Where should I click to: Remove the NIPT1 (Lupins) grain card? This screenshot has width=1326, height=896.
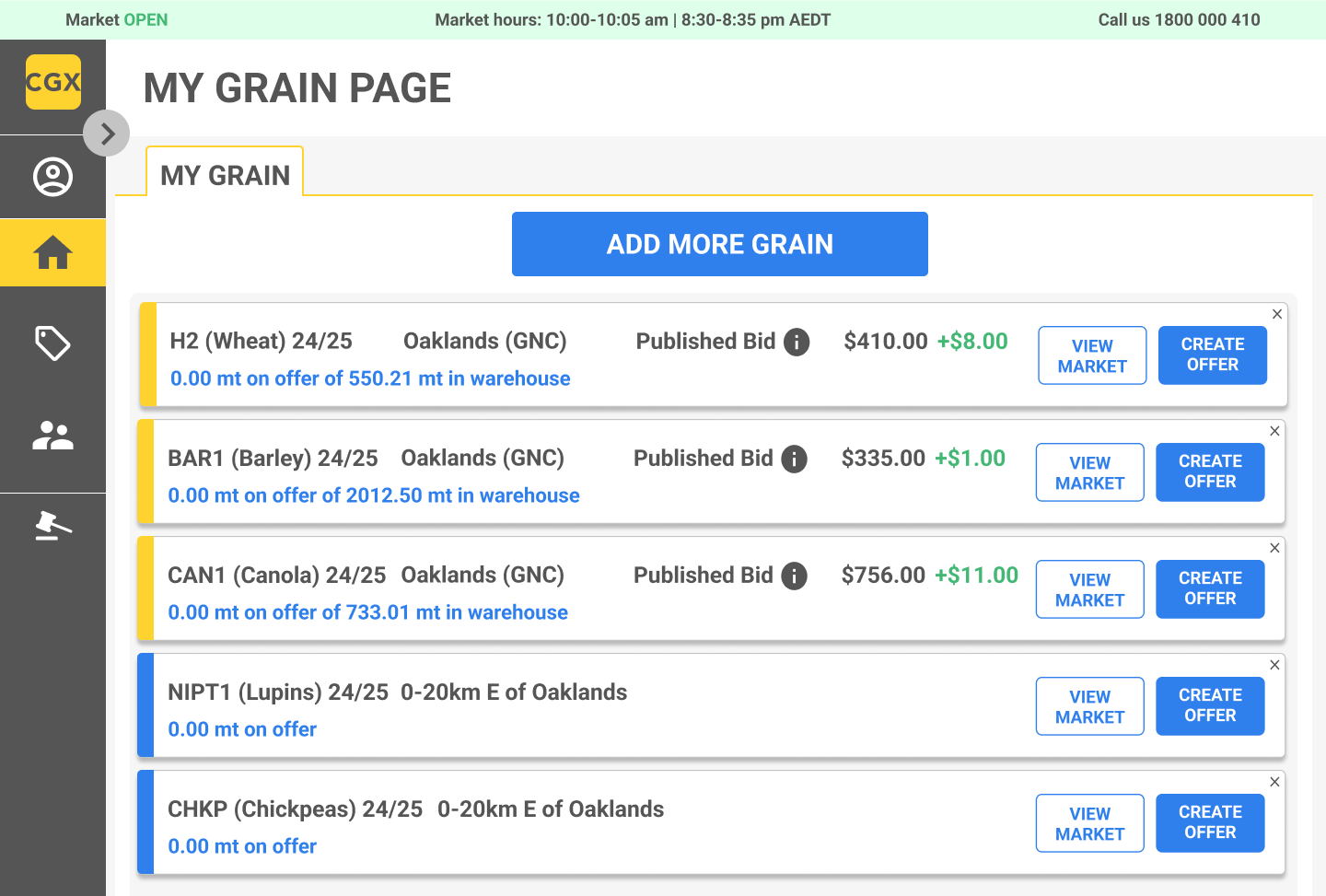coord(1274,665)
